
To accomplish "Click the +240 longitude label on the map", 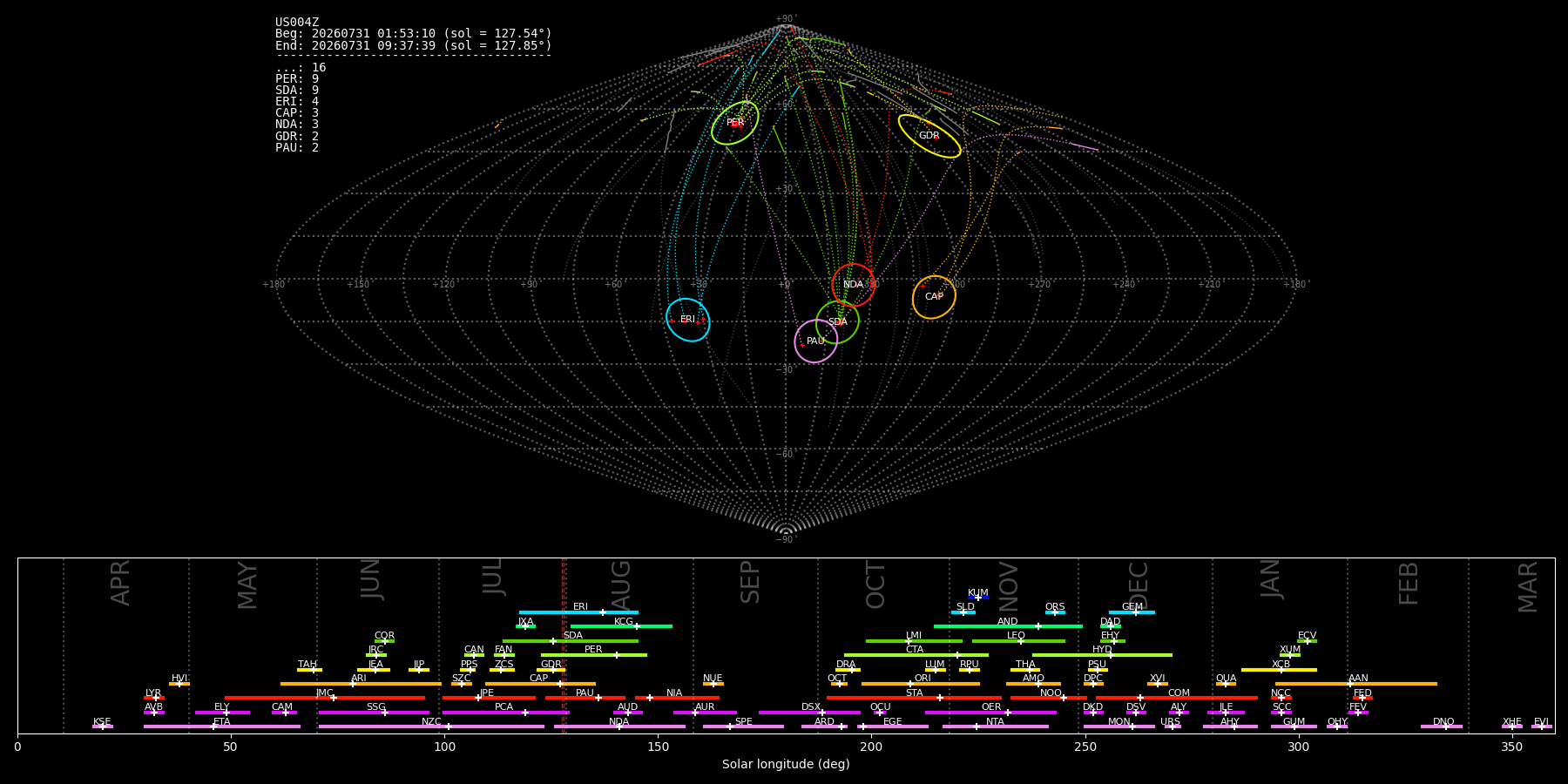I will (1124, 285).
